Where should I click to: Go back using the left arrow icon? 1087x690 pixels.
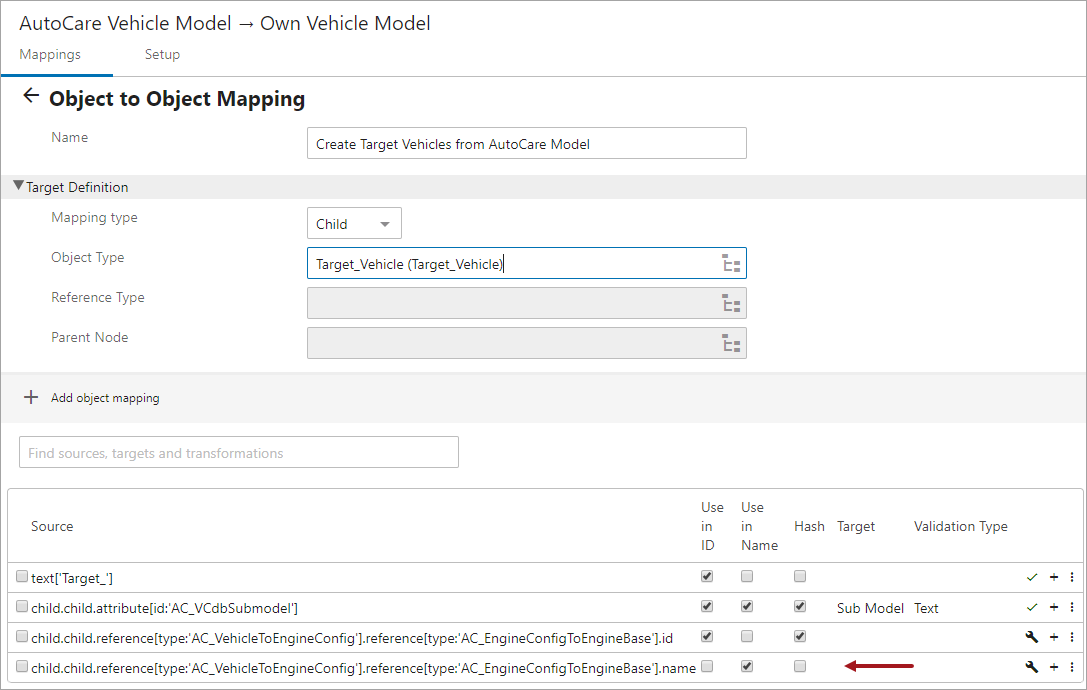click(x=31, y=96)
